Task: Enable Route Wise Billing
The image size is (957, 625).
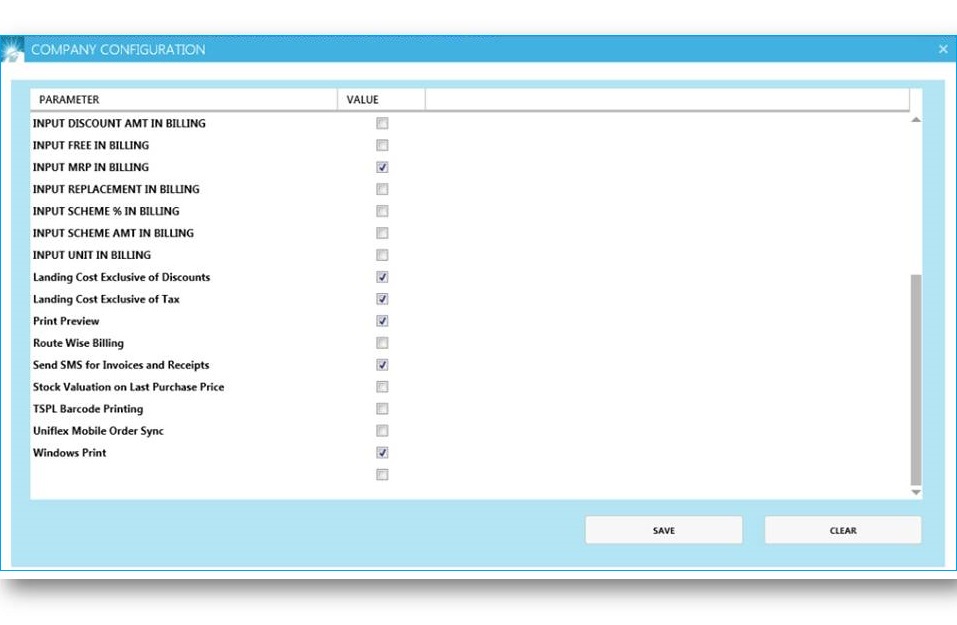Action: (380, 342)
